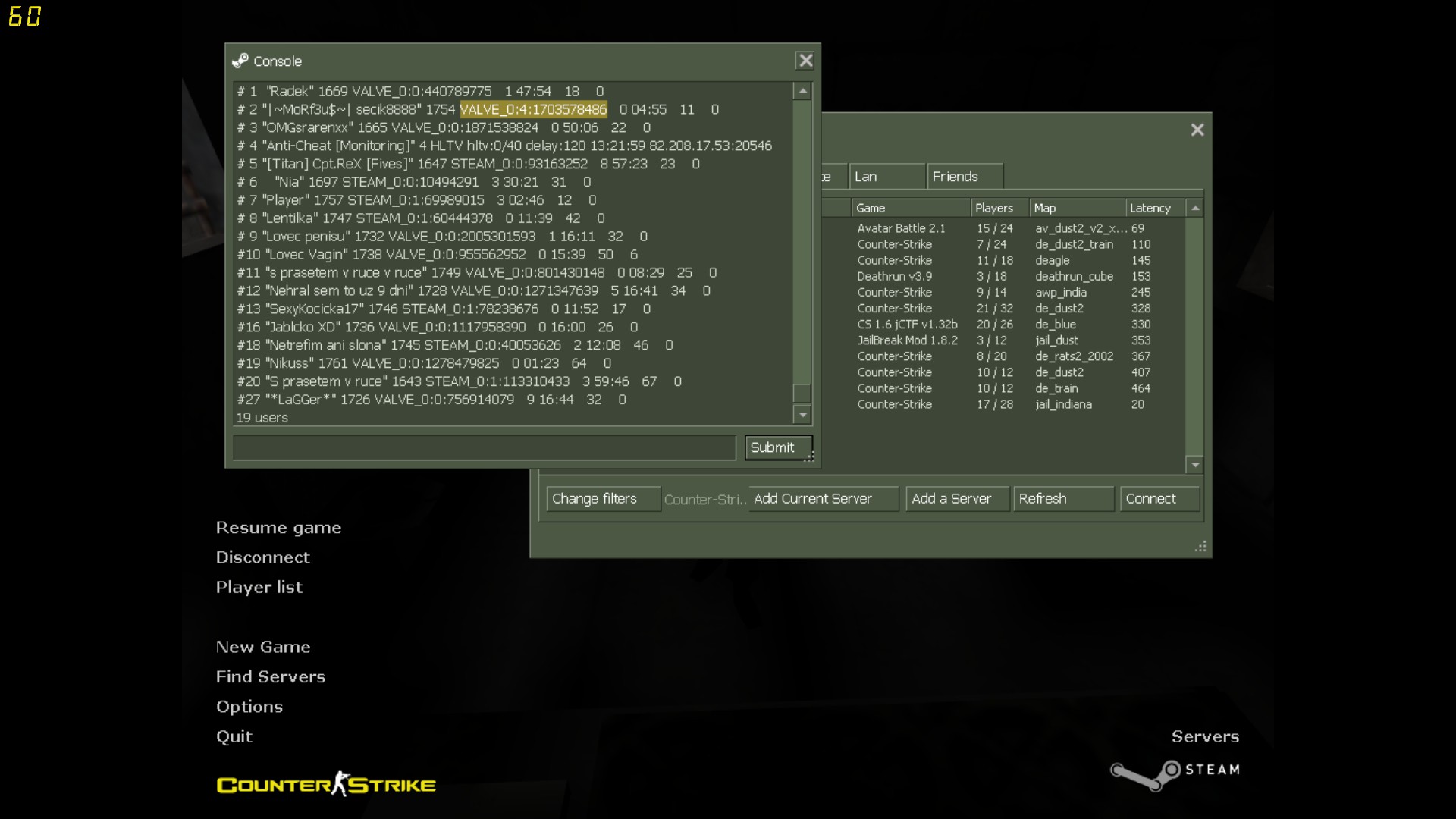Screen dimensions: 1456x819
Task: Click Add a Server button
Action: (x=957, y=499)
